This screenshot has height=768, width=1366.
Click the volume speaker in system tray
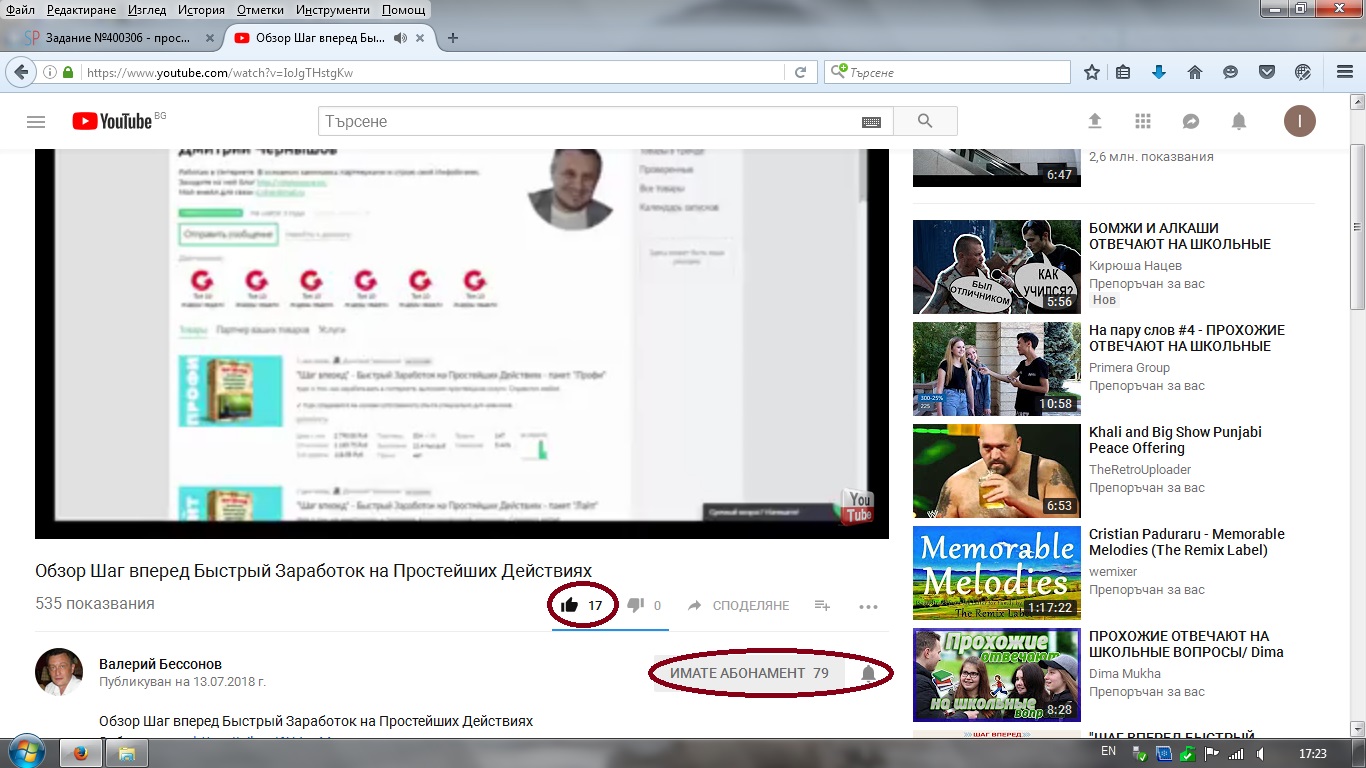click(1260, 753)
